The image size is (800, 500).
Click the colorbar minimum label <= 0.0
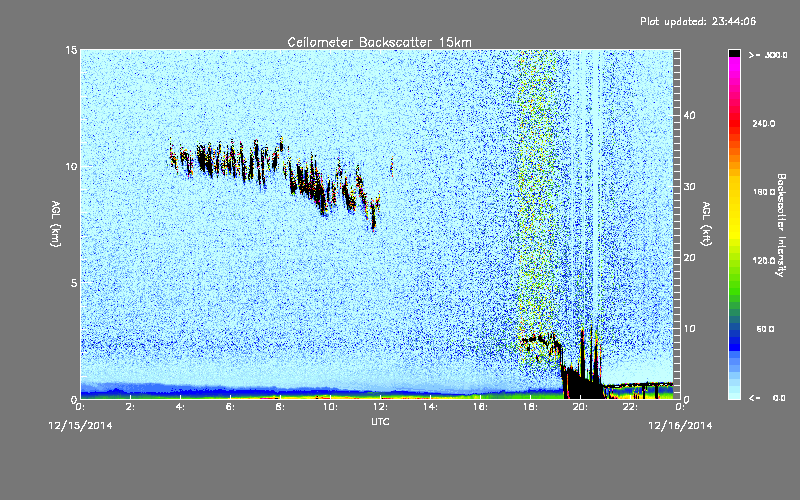767,398
